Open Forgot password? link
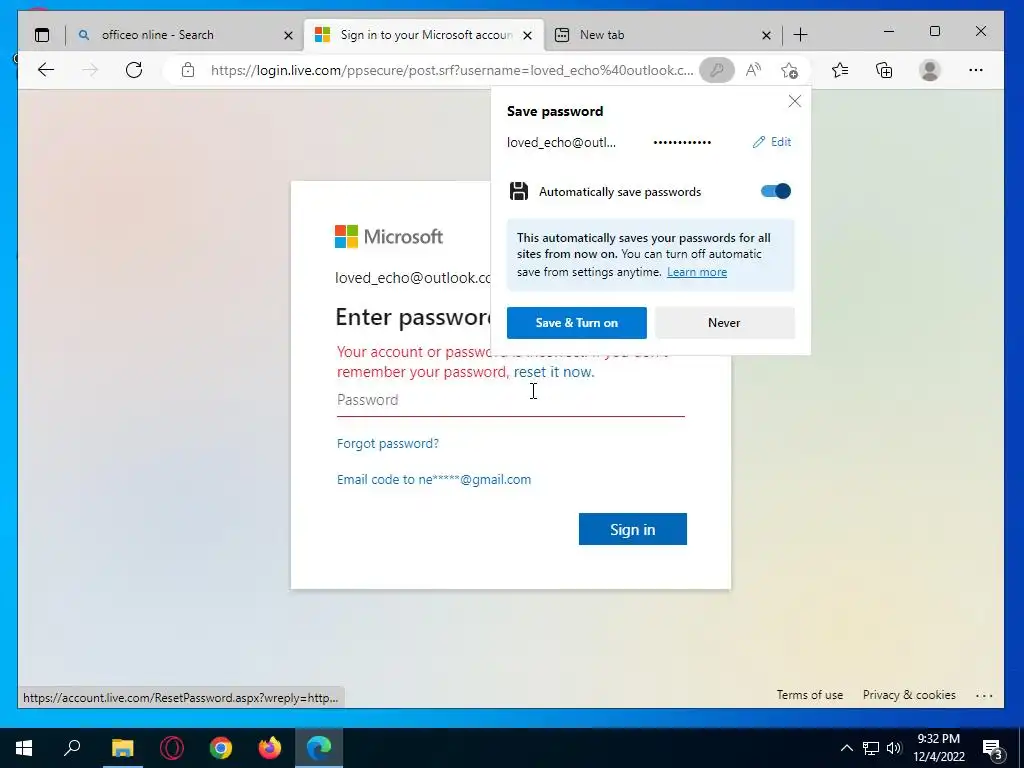 (388, 443)
